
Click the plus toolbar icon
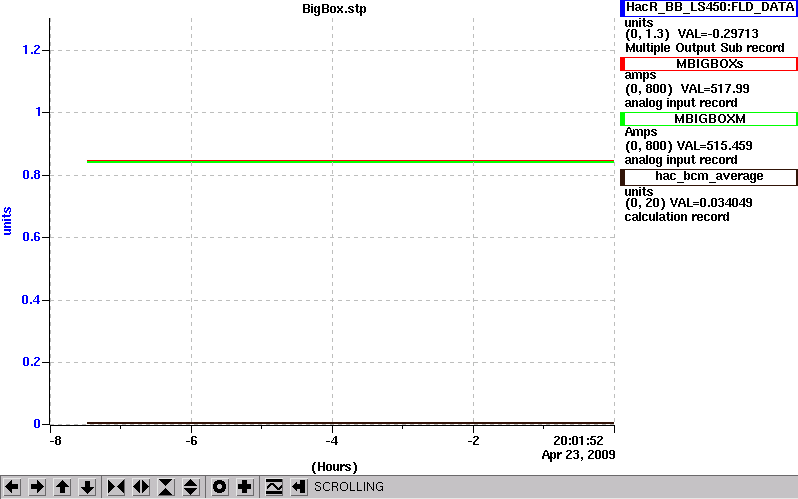coord(245,487)
